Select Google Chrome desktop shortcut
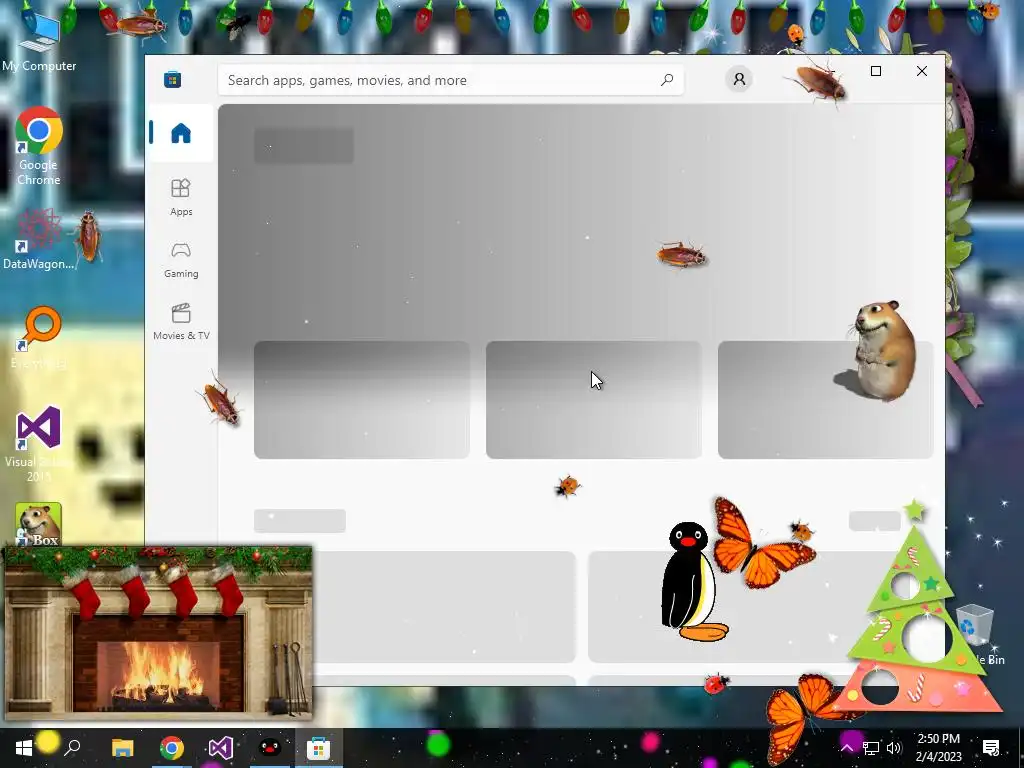The height and width of the screenshot is (768, 1024). 39,146
